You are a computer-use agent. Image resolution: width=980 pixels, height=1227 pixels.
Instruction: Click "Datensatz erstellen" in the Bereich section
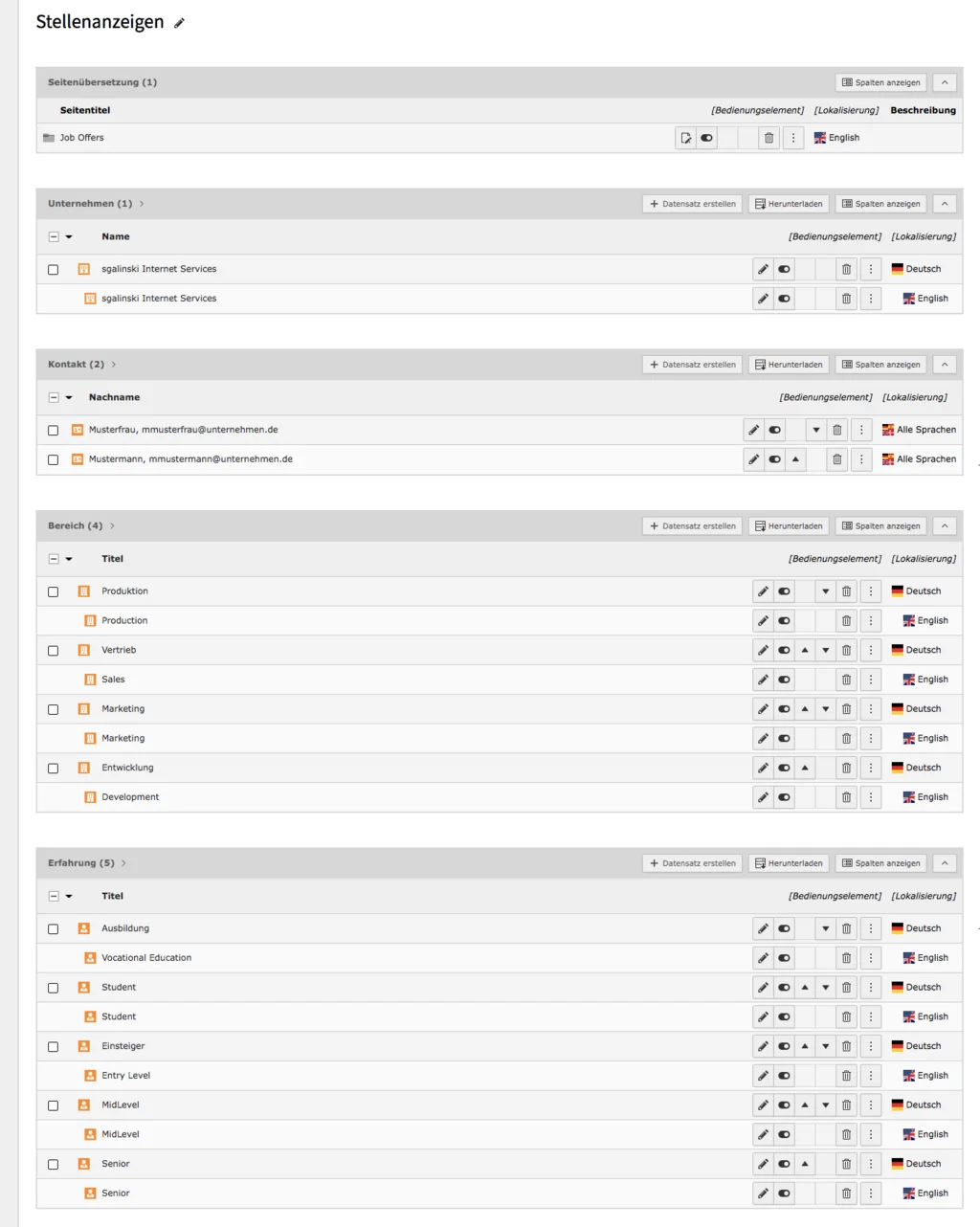tap(691, 525)
